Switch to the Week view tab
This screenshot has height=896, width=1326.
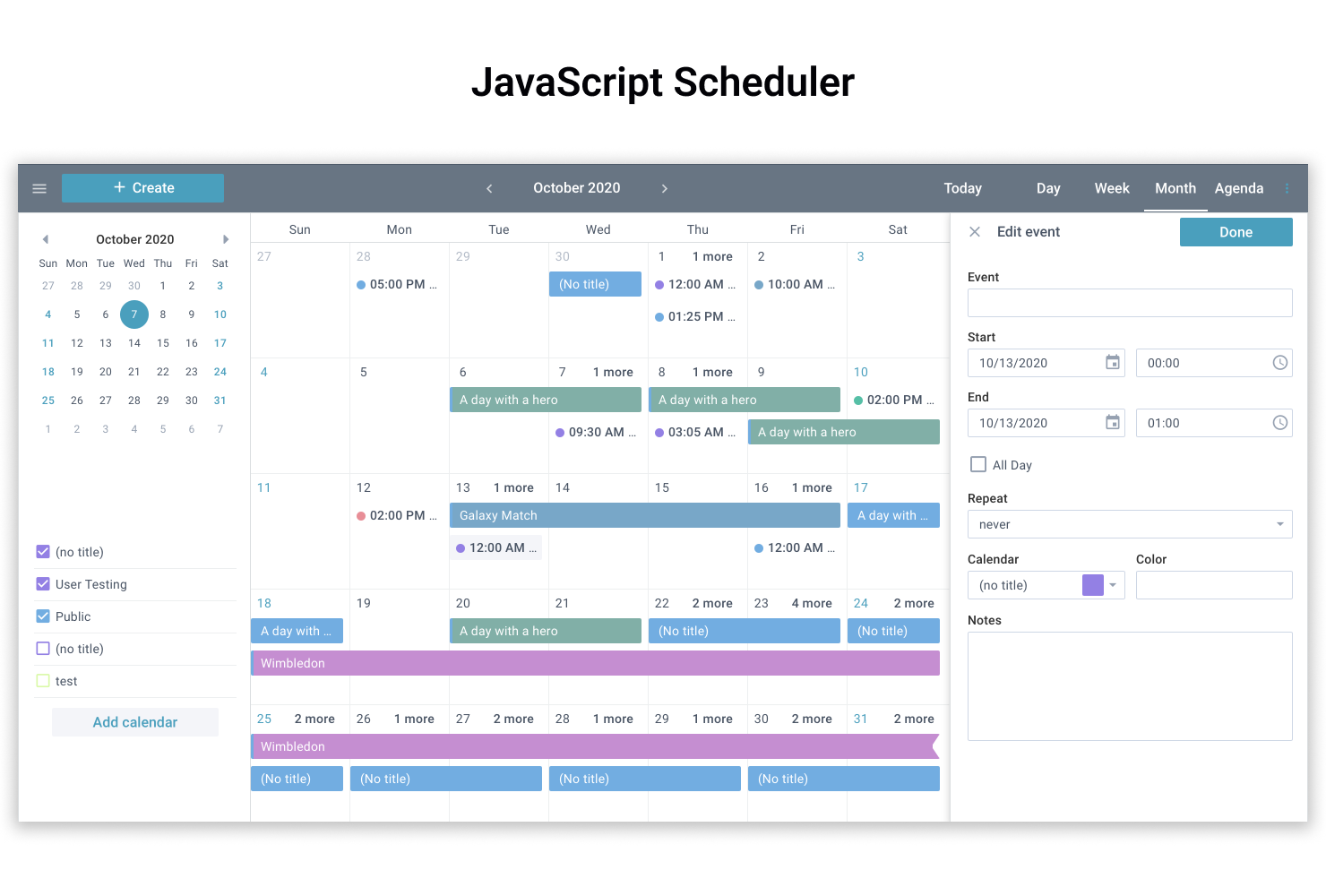tap(1111, 188)
